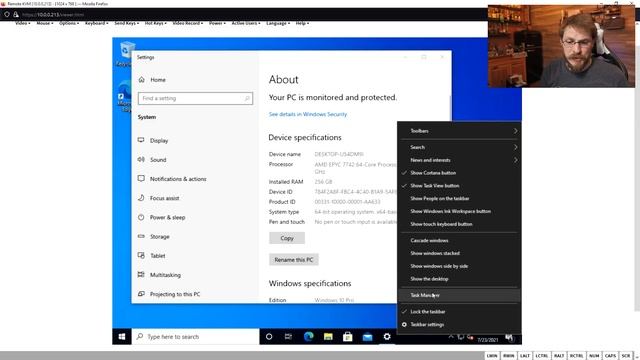Toggle Show Cortana button
Screen dimensions: 640x360
(x=459, y=173)
